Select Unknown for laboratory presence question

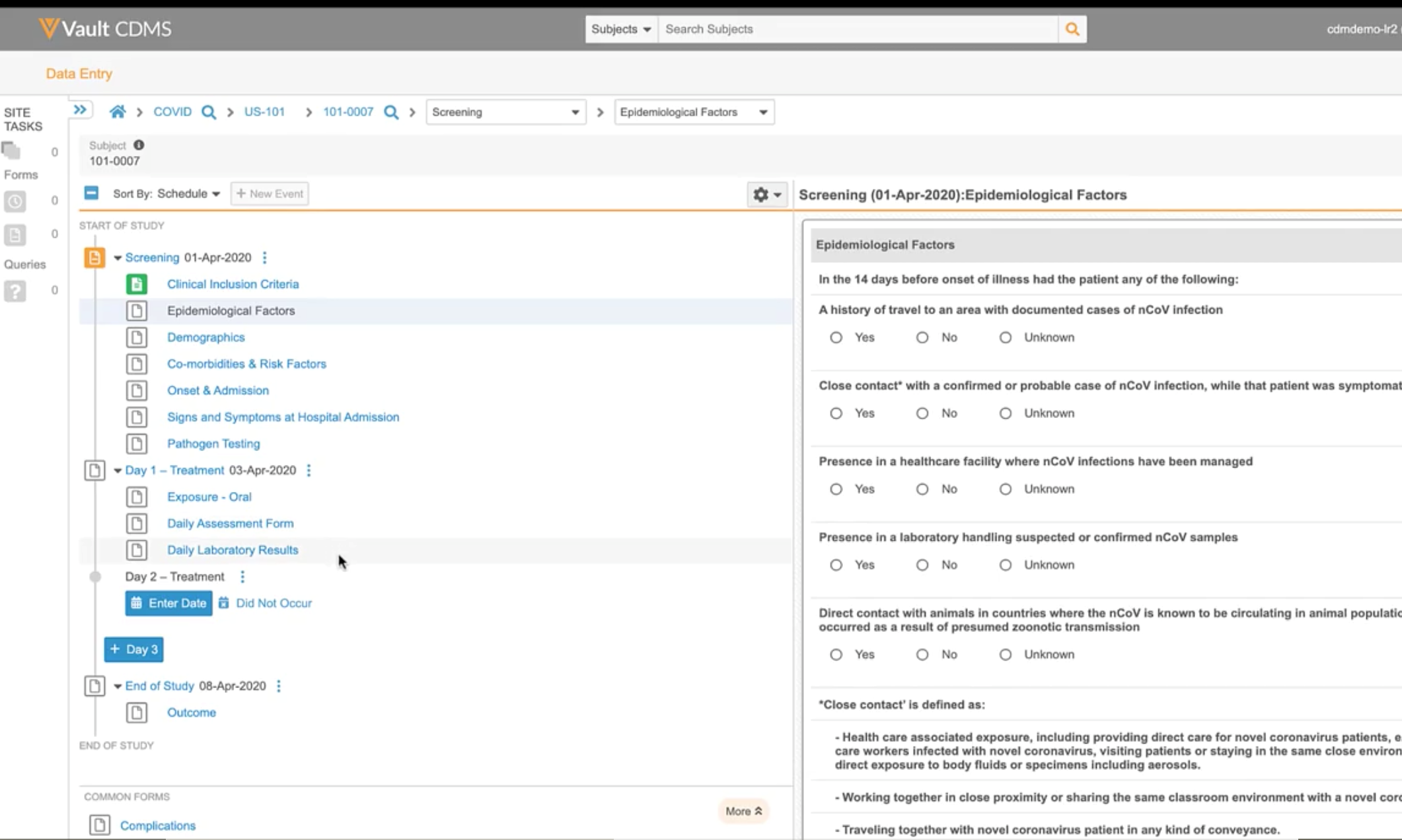pos(1005,565)
